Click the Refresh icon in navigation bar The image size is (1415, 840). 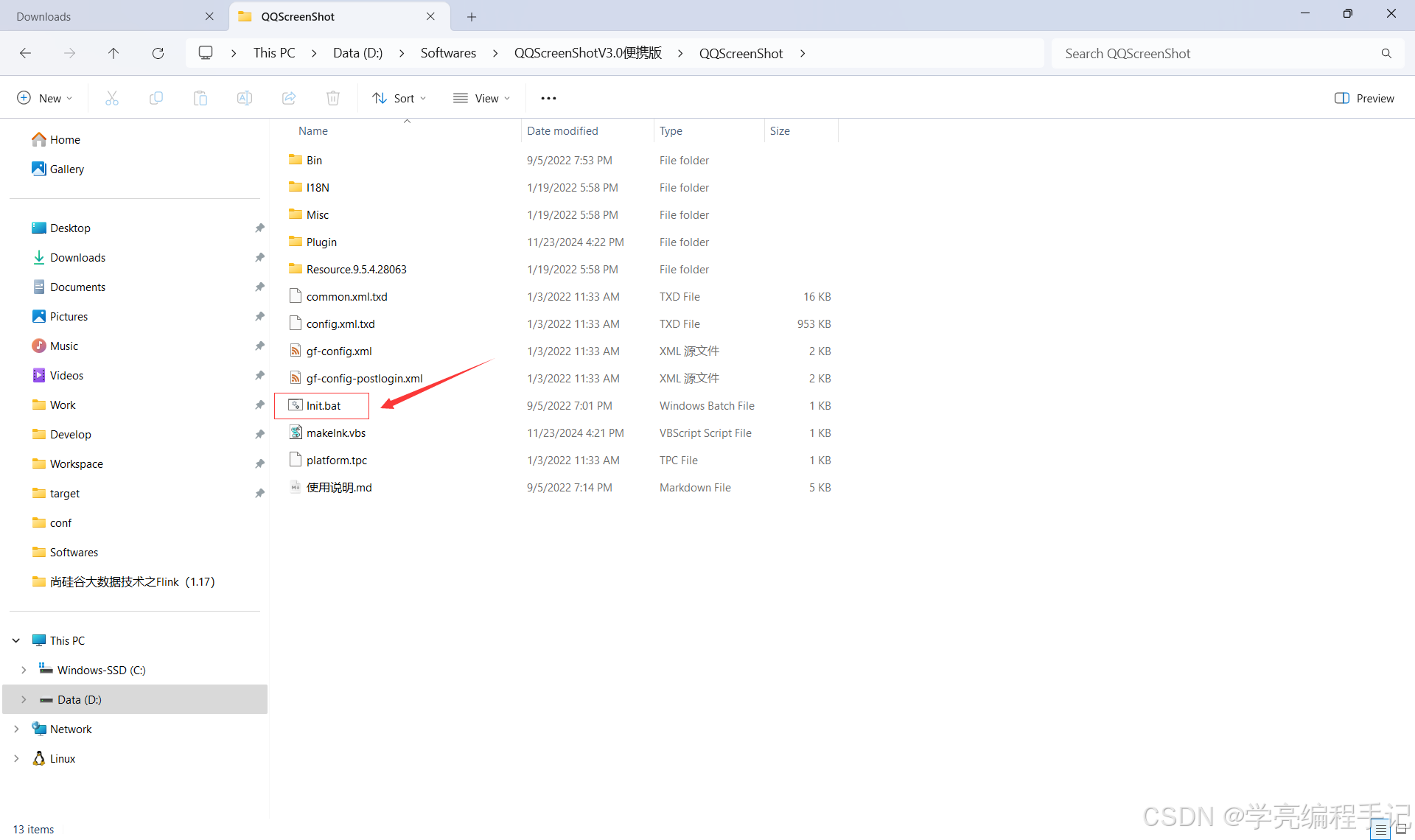[158, 53]
